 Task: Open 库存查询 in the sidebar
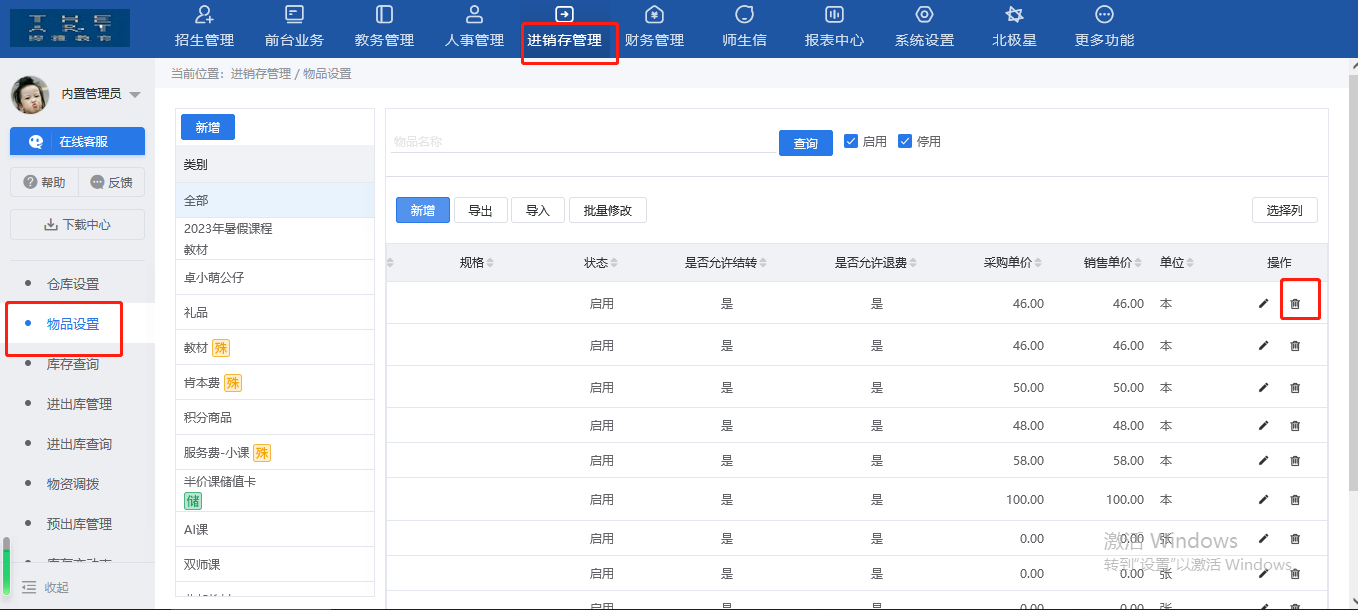(x=73, y=364)
